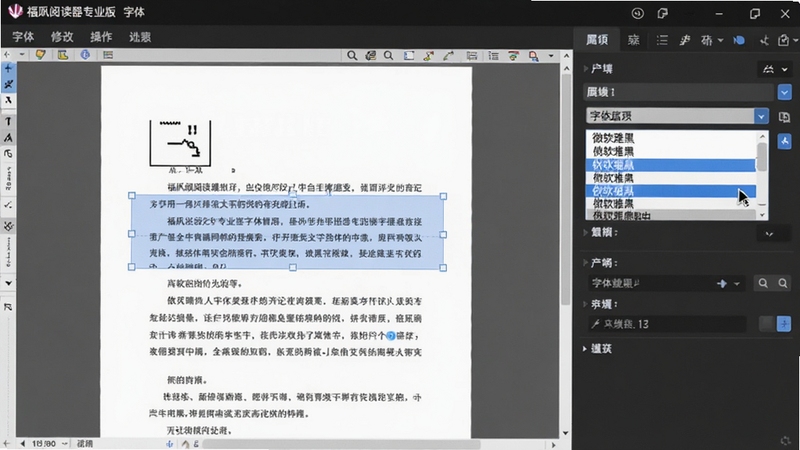This screenshot has width=800, height=450.
Task: Click the copy icon right of font combo
Action: coord(784,117)
